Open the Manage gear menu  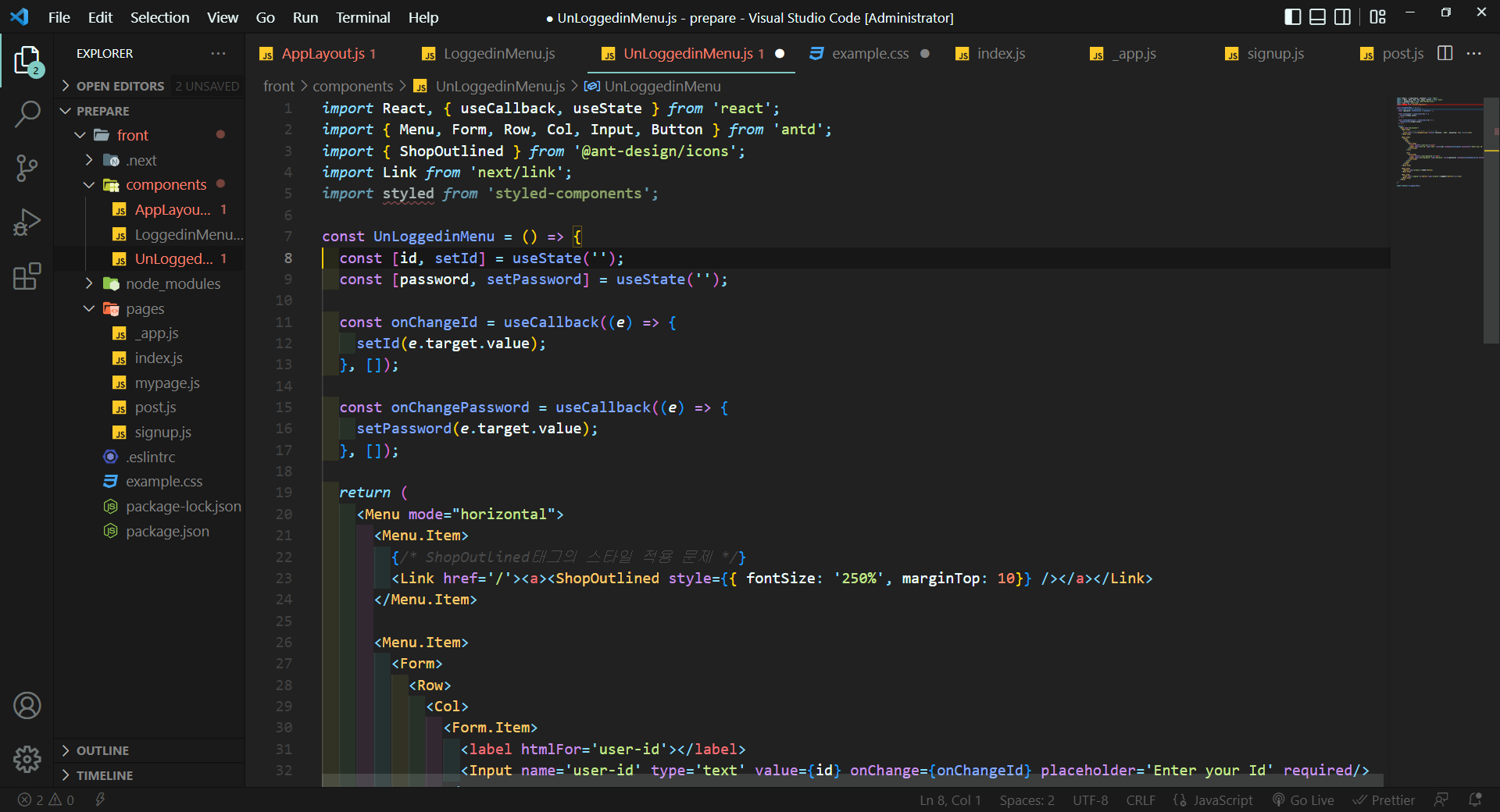tap(27, 758)
